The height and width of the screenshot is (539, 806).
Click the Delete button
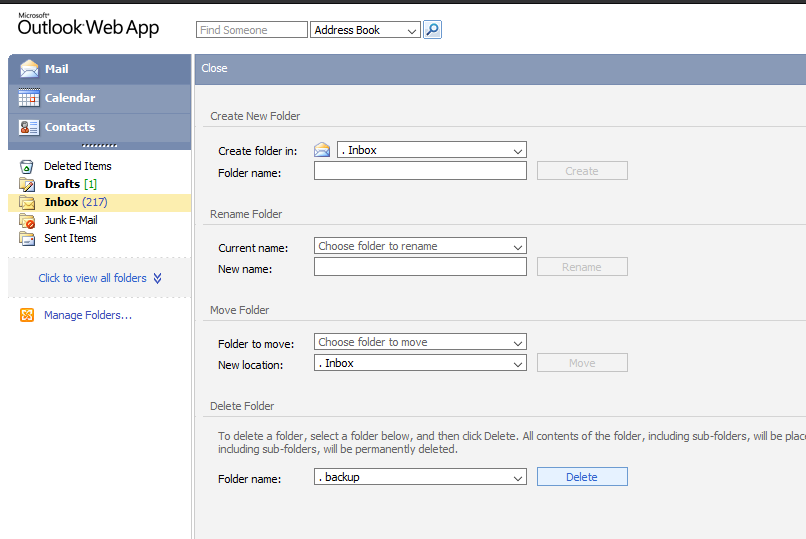point(582,477)
